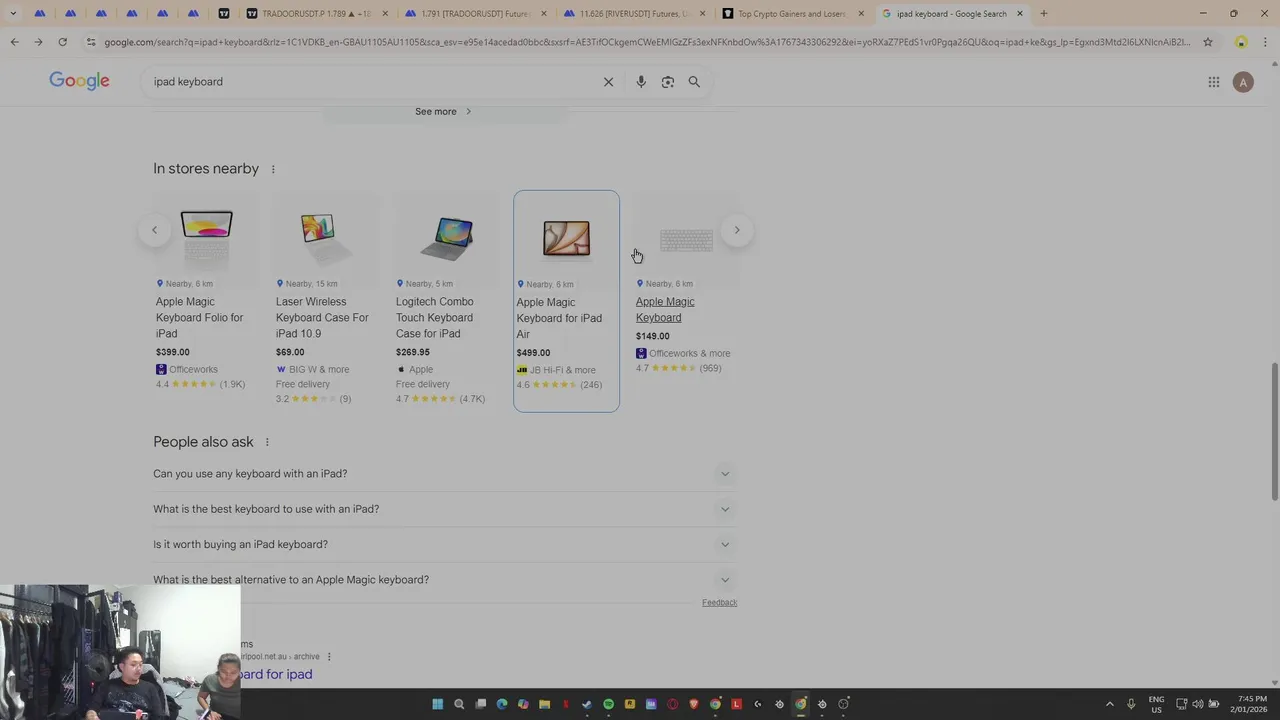Open a new browser tab
1280x720 pixels.
pos(1044,14)
